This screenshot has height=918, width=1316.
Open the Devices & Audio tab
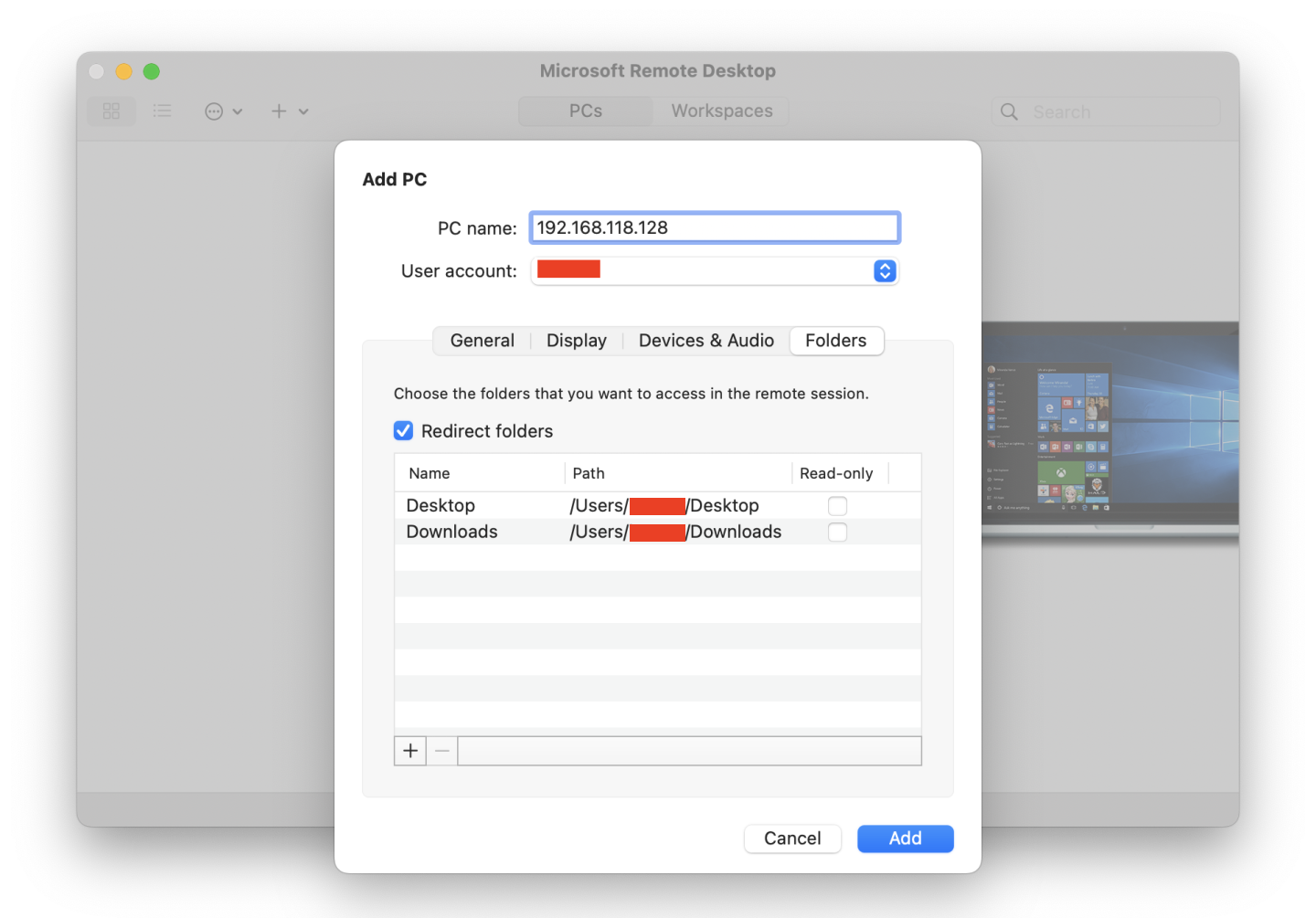706,341
